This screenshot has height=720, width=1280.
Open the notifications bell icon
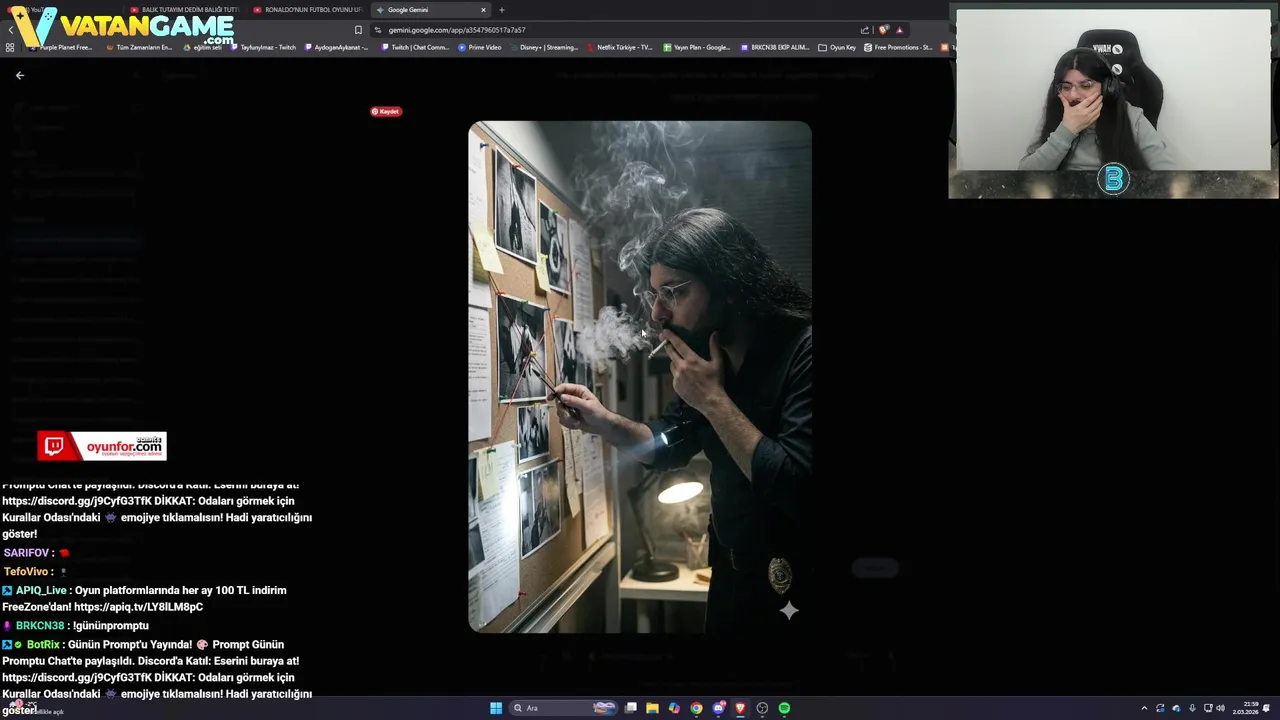(x=1266, y=708)
